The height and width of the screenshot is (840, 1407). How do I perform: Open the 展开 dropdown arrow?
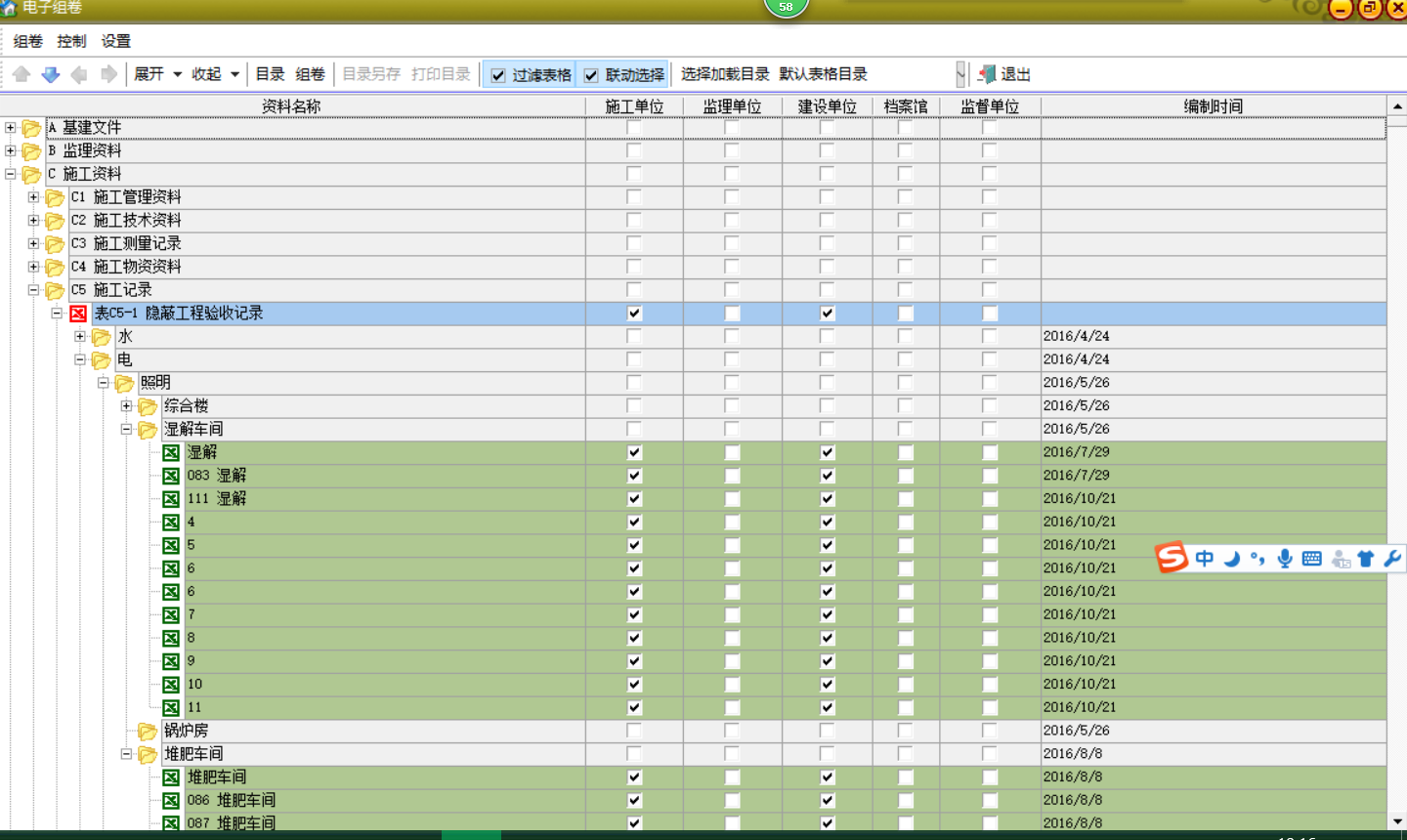[177, 74]
